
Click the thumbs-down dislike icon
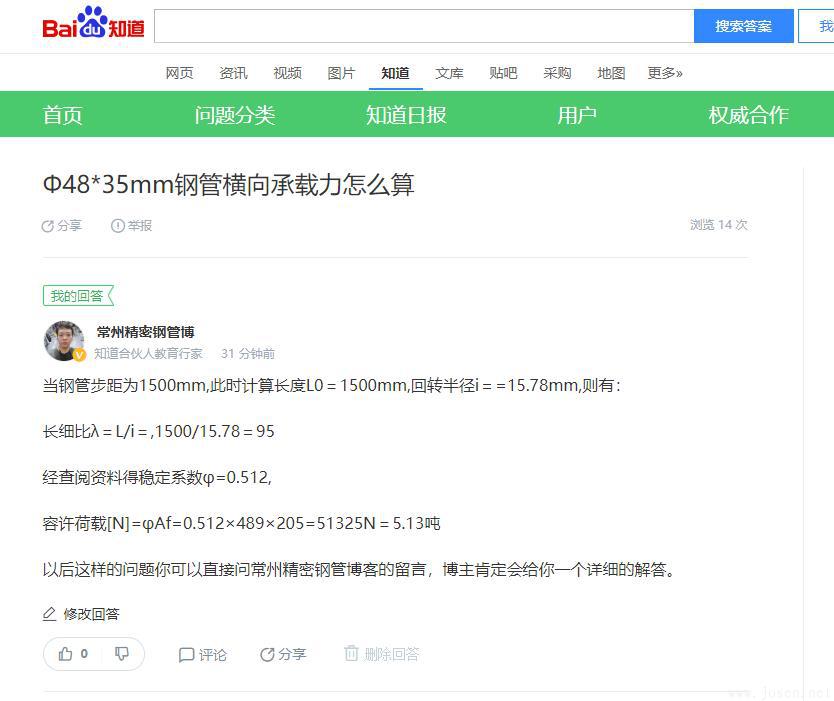click(122, 654)
